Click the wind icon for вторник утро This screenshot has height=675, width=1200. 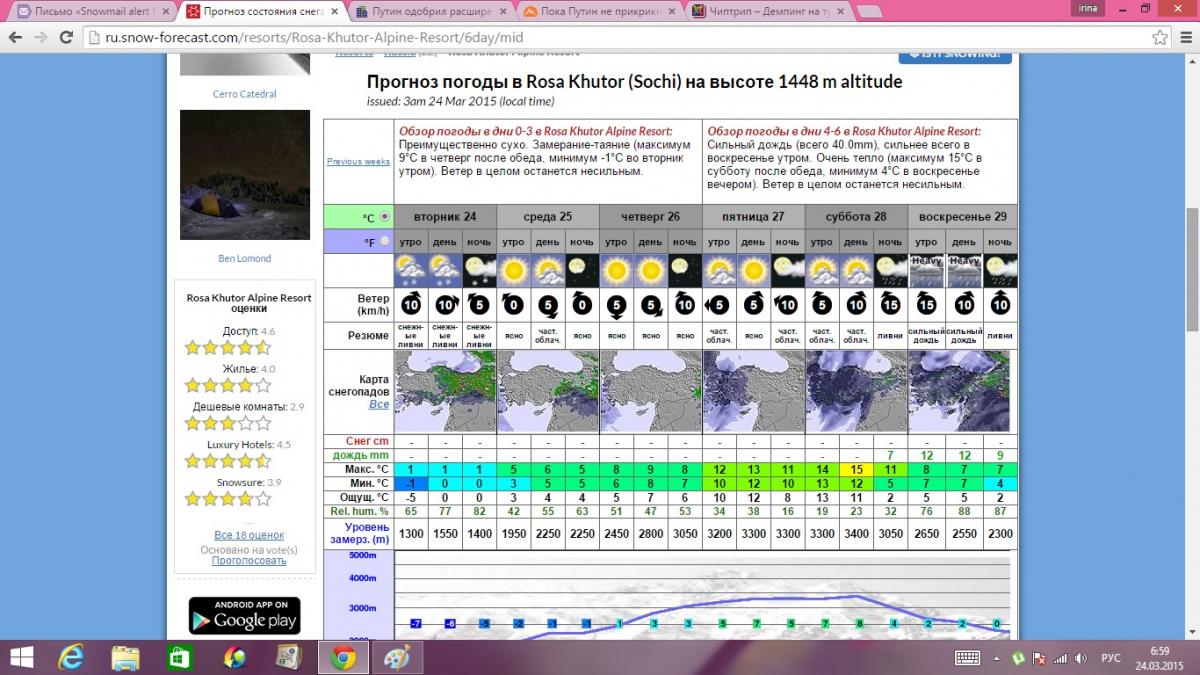point(410,305)
